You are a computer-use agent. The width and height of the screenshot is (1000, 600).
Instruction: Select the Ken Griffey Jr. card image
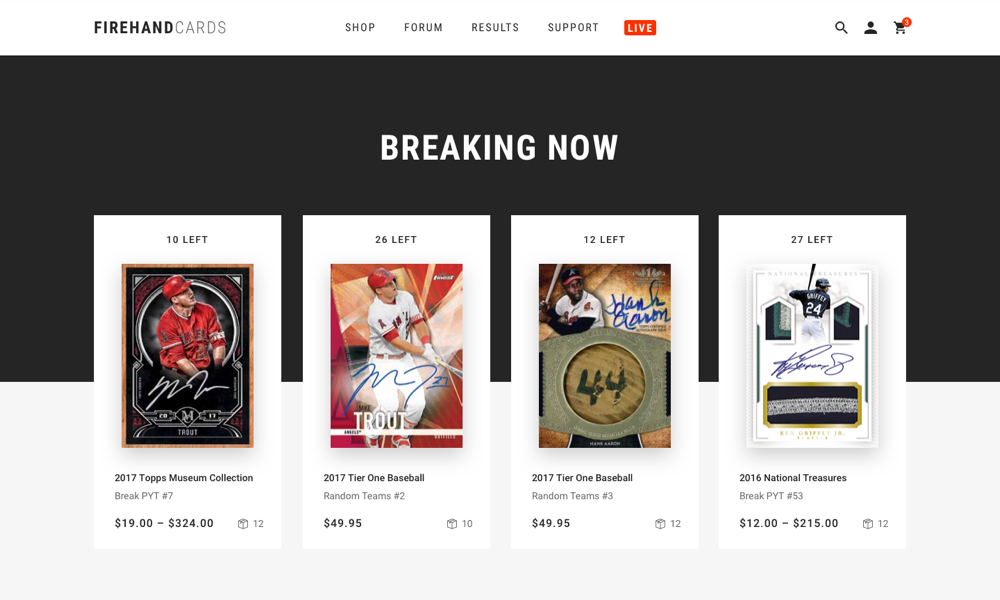(x=812, y=356)
